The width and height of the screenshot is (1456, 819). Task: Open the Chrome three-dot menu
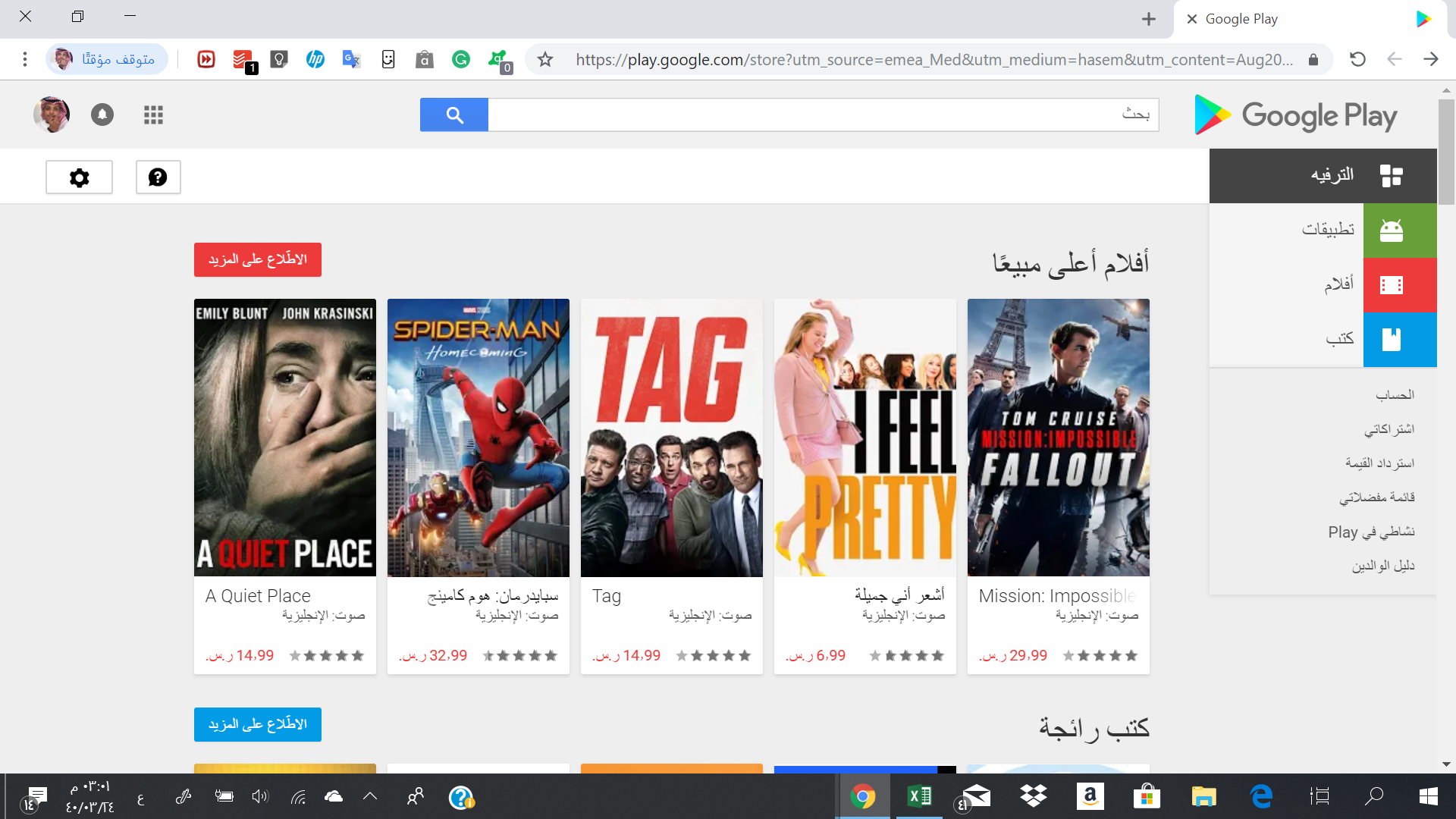point(25,59)
